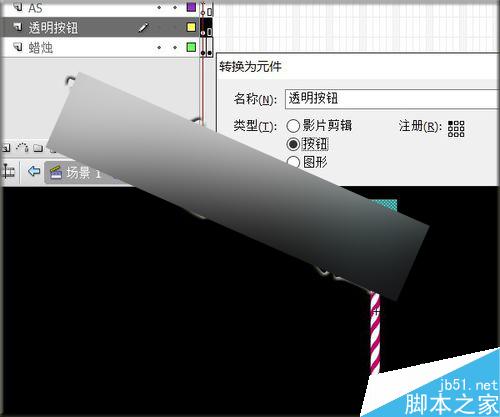
Task: Toggle lock dot of 蜡烛 layer
Action: (175, 47)
